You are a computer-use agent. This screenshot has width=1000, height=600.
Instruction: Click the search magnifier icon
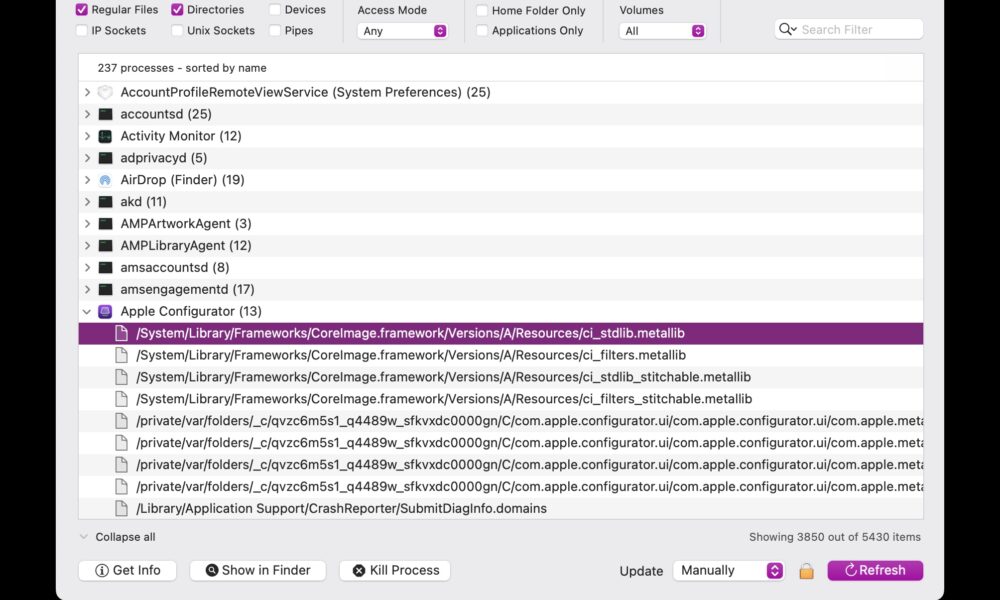point(787,29)
